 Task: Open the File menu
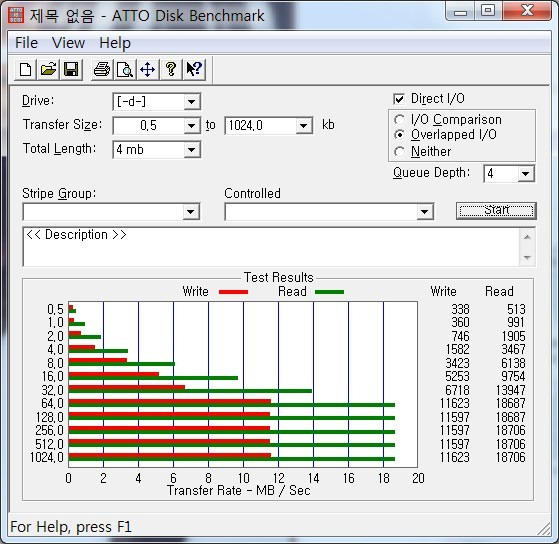[x=26, y=43]
